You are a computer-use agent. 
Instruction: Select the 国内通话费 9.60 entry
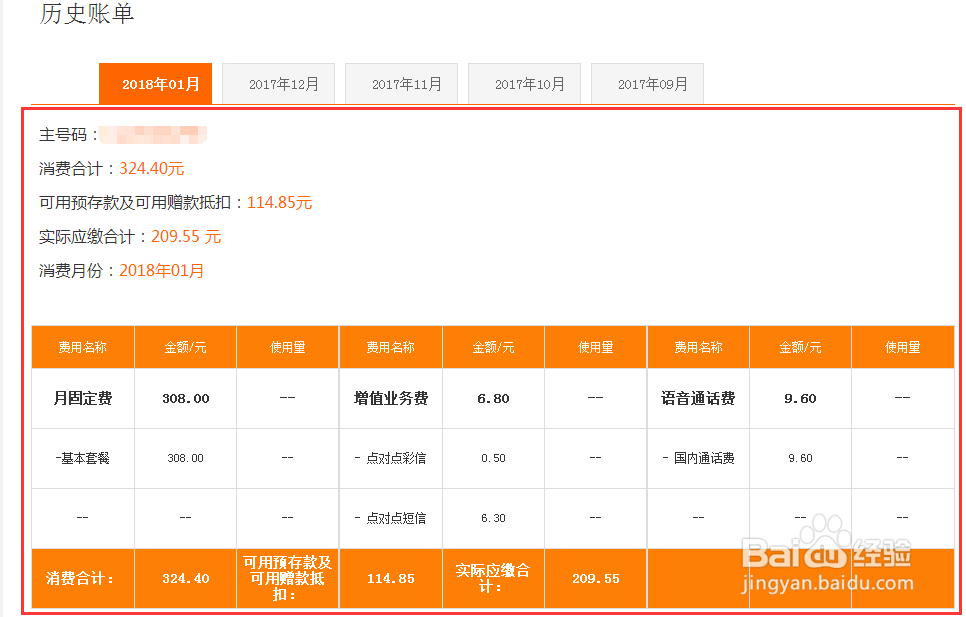698,458
